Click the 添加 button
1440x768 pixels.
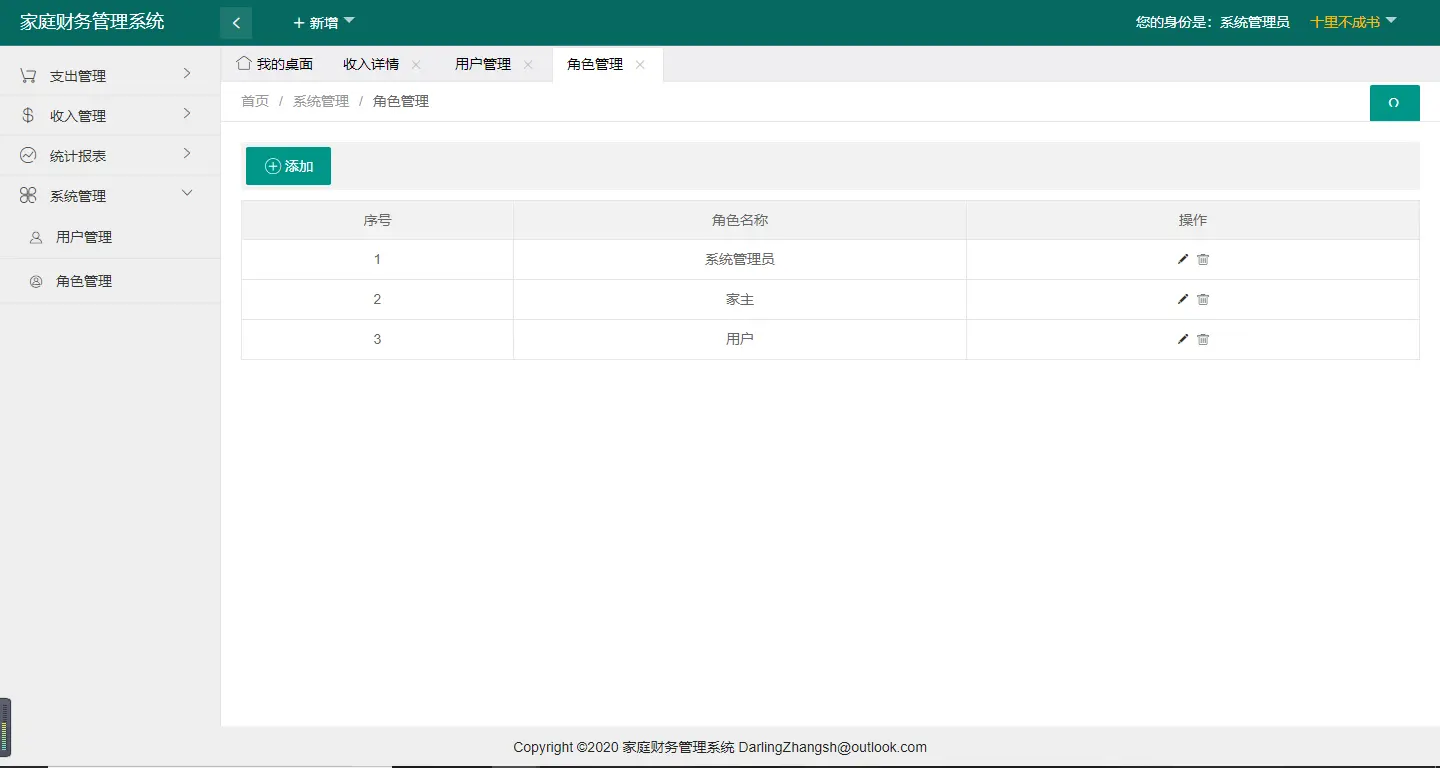click(288, 166)
